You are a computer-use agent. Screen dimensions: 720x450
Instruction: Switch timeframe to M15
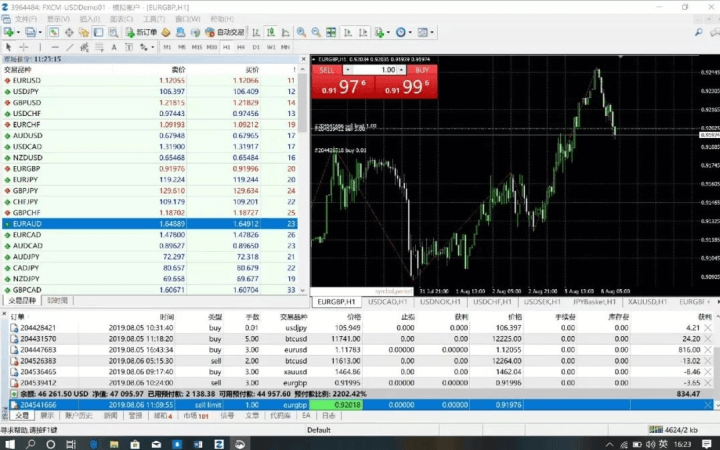(197, 47)
